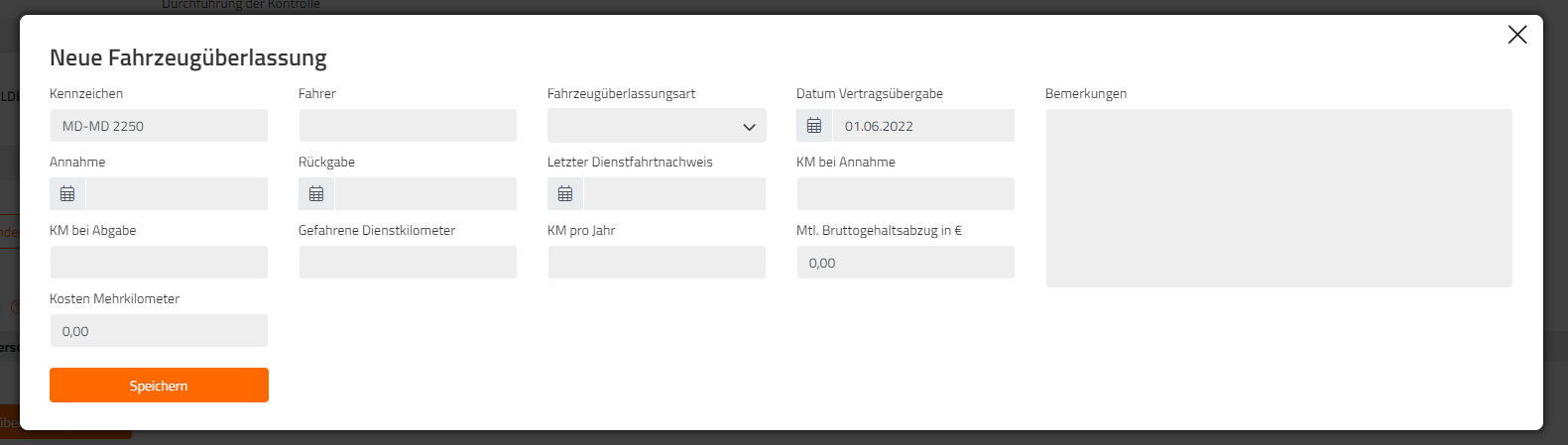Focus the Kennzeichen field MD-MD 2250

(x=159, y=126)
